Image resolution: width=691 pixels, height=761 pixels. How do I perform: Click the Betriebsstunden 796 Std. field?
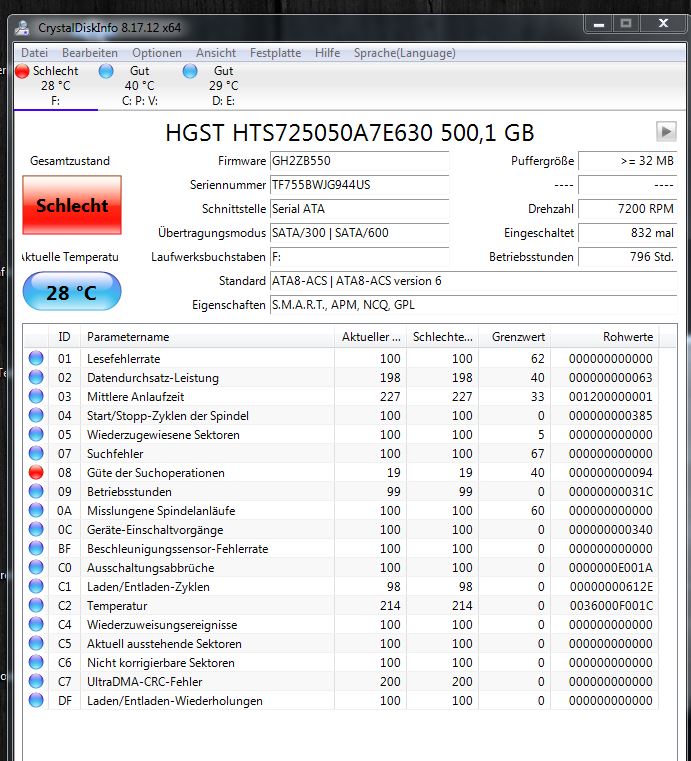coord(627,257)
